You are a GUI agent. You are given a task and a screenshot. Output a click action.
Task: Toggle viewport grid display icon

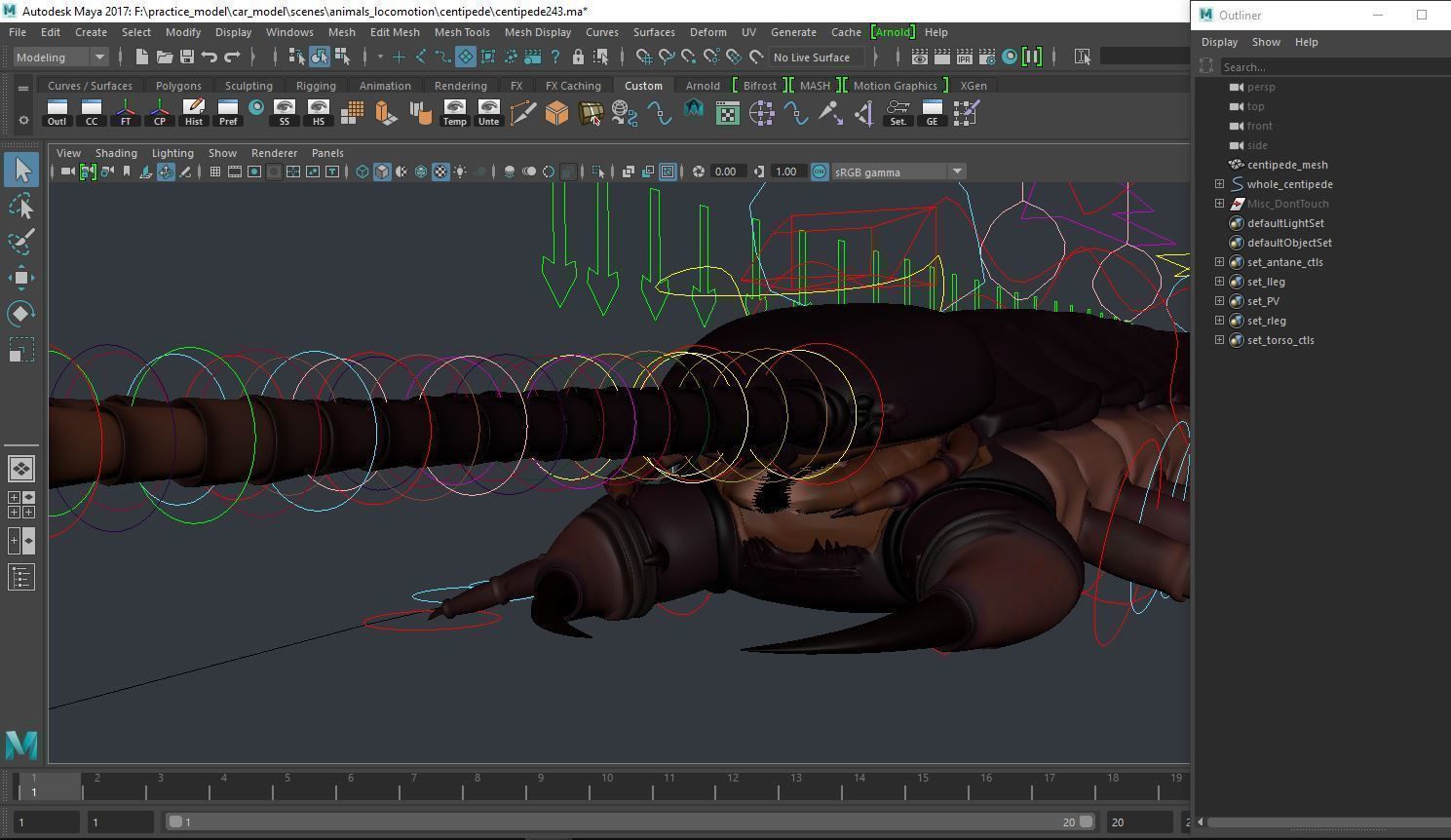coord(214,172)
